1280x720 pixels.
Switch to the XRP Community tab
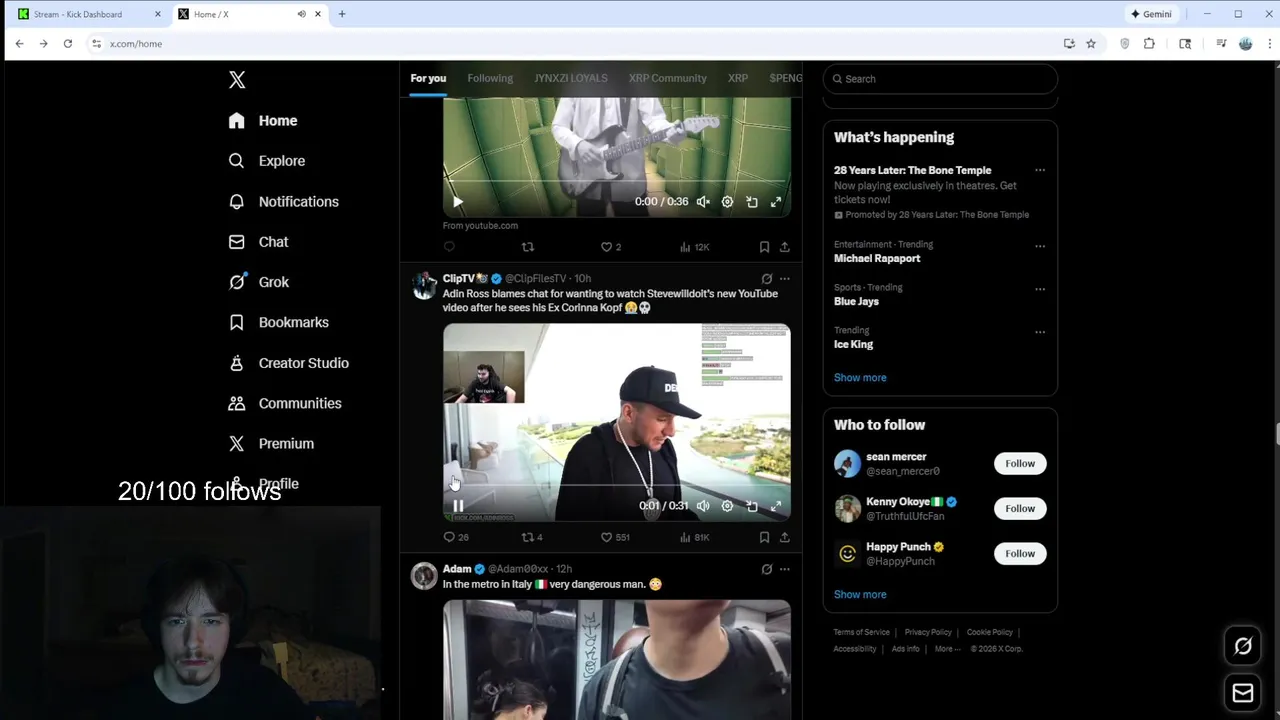[668, 78]
